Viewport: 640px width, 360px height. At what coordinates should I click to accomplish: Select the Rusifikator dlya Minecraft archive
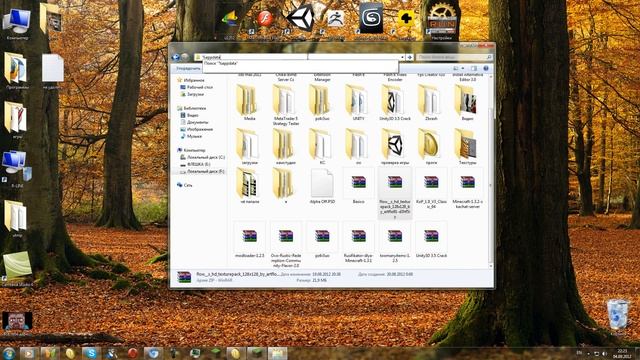coord(358,242)
